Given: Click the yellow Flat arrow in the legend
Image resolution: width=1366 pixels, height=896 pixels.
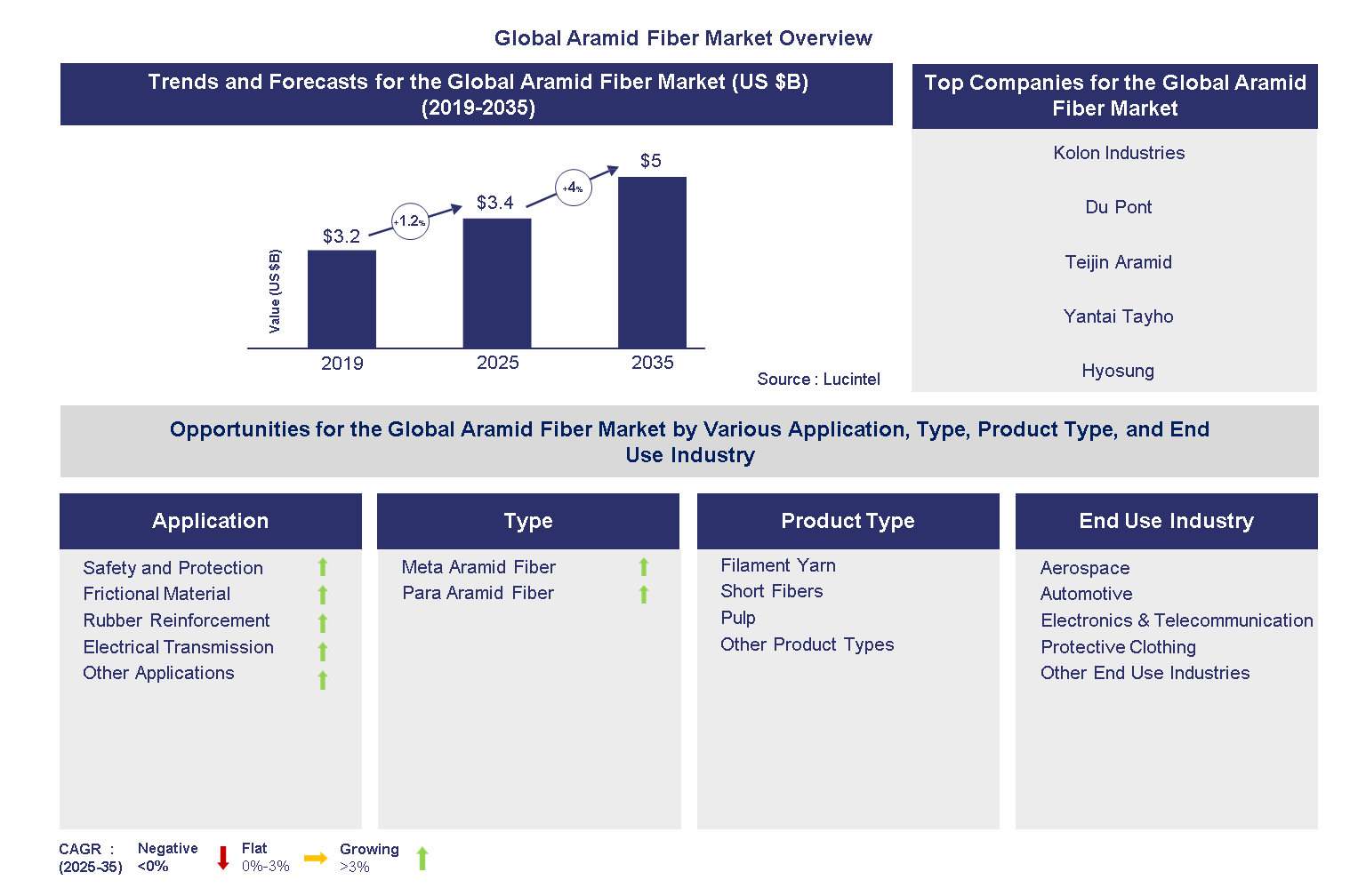Looking at the screenshot, I should click(x=317, y=857).
